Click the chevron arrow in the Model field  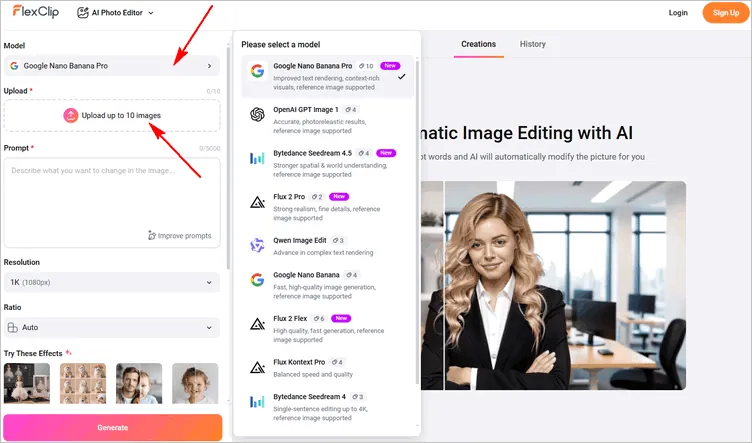click(x=210, y=66)
